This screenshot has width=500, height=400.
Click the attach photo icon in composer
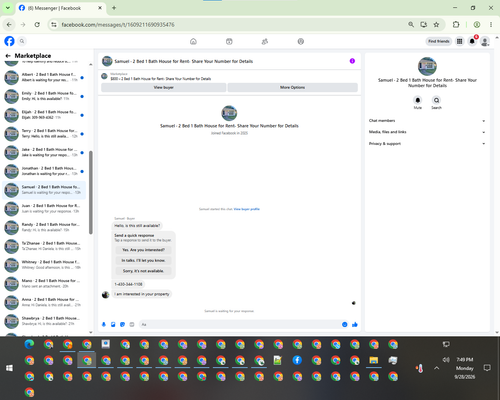113,324
